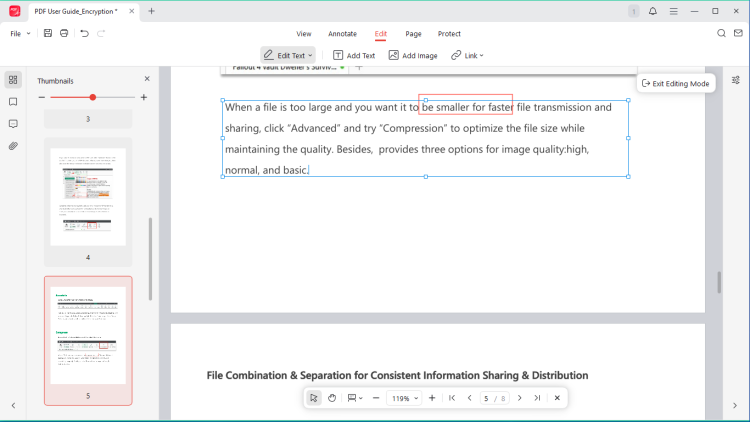Viewport: 750px width, 422px height.
Task: Toggle the Thumbnails panel sidebar icon
Action: pyautogui.click(x=13, y=80)
